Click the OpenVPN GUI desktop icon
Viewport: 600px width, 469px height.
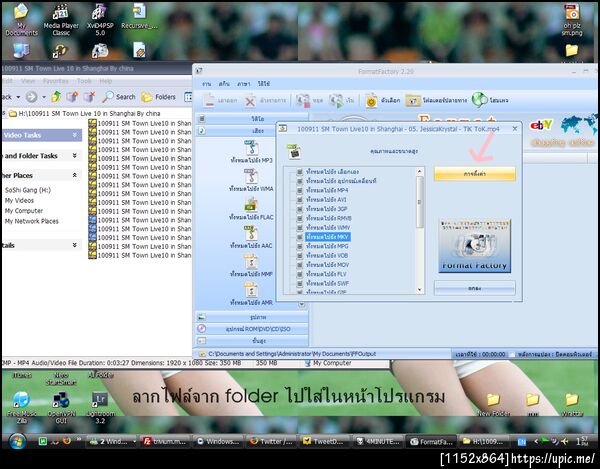60,399
